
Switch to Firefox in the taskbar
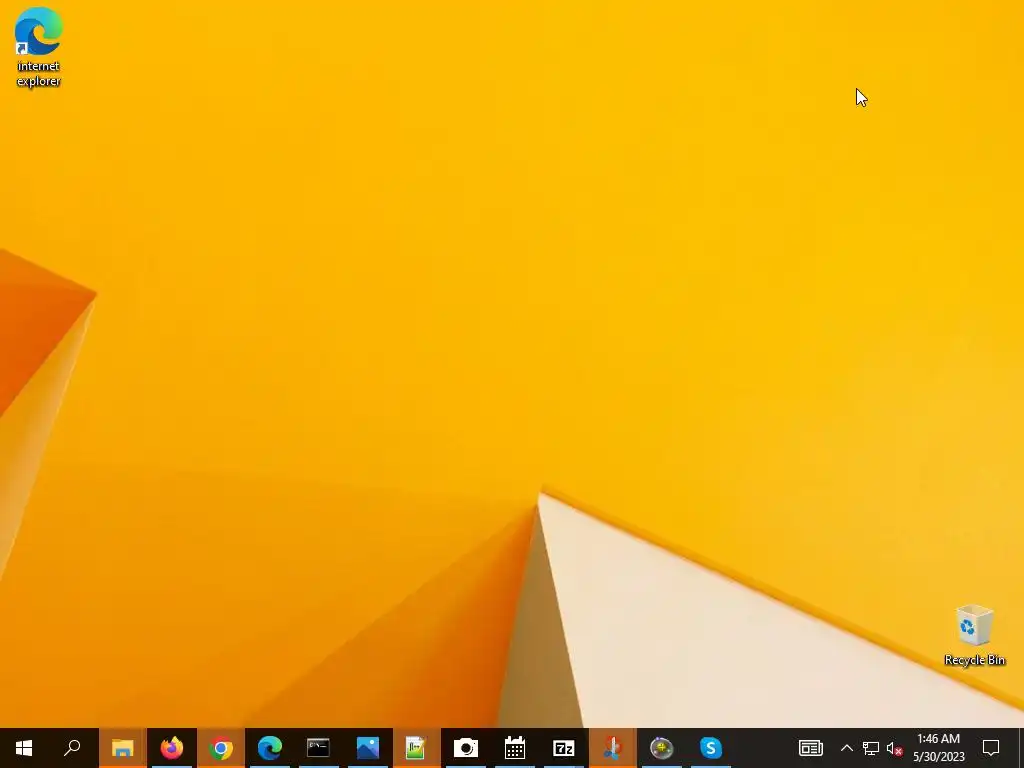click(172, 748)
